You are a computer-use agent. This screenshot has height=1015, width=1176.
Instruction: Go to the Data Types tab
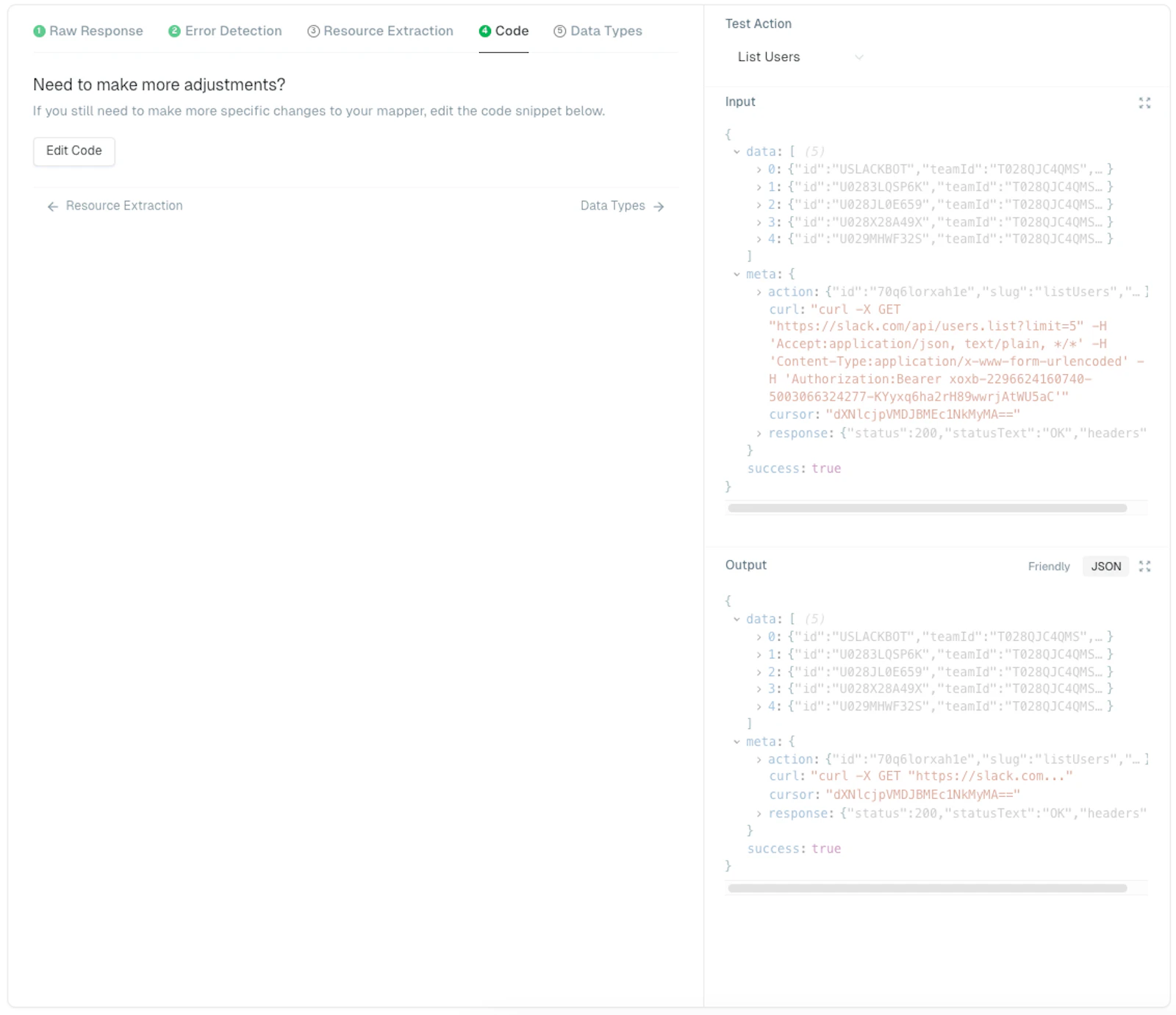598,31
